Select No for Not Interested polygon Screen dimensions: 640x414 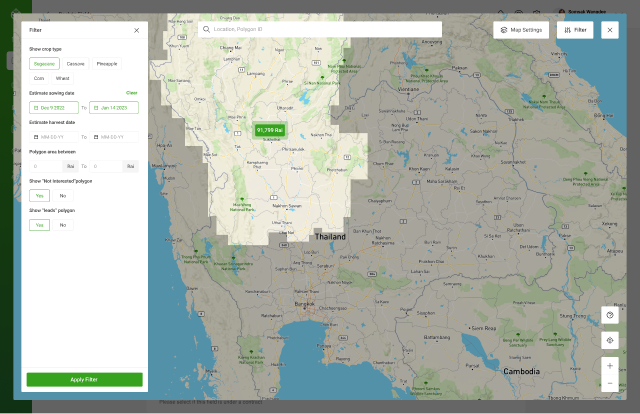click(63, 196)
